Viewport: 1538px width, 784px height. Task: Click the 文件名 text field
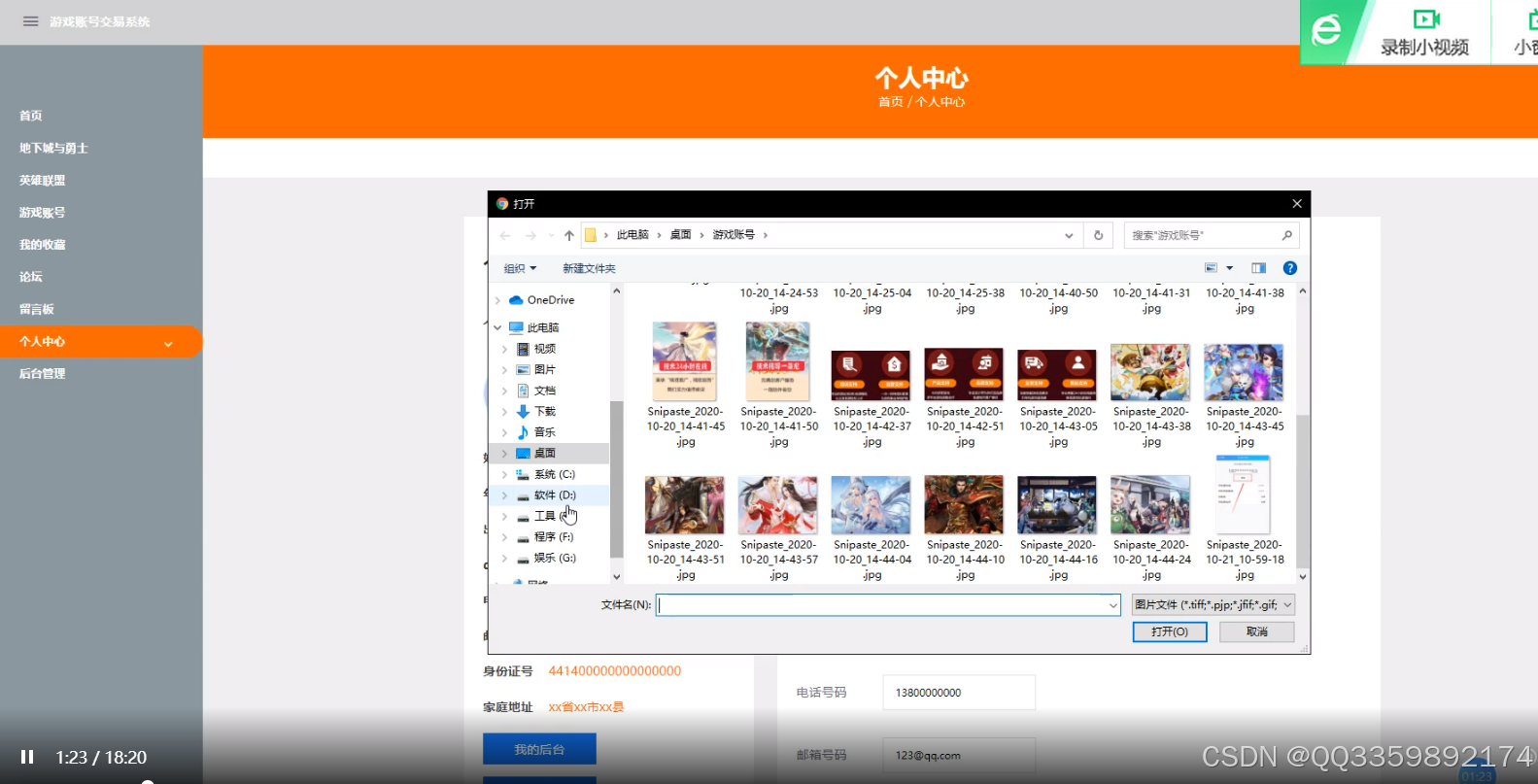click(888, 605)
